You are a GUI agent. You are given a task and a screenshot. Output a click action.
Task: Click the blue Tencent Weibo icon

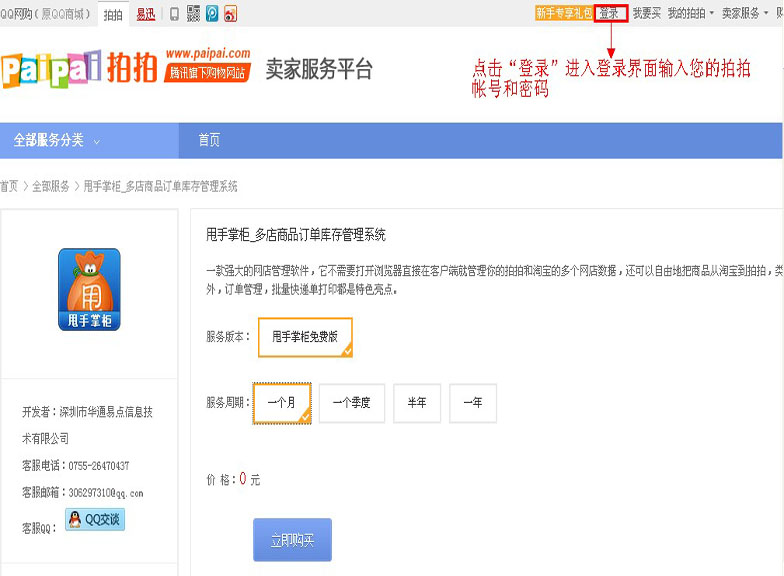(212, 14)
